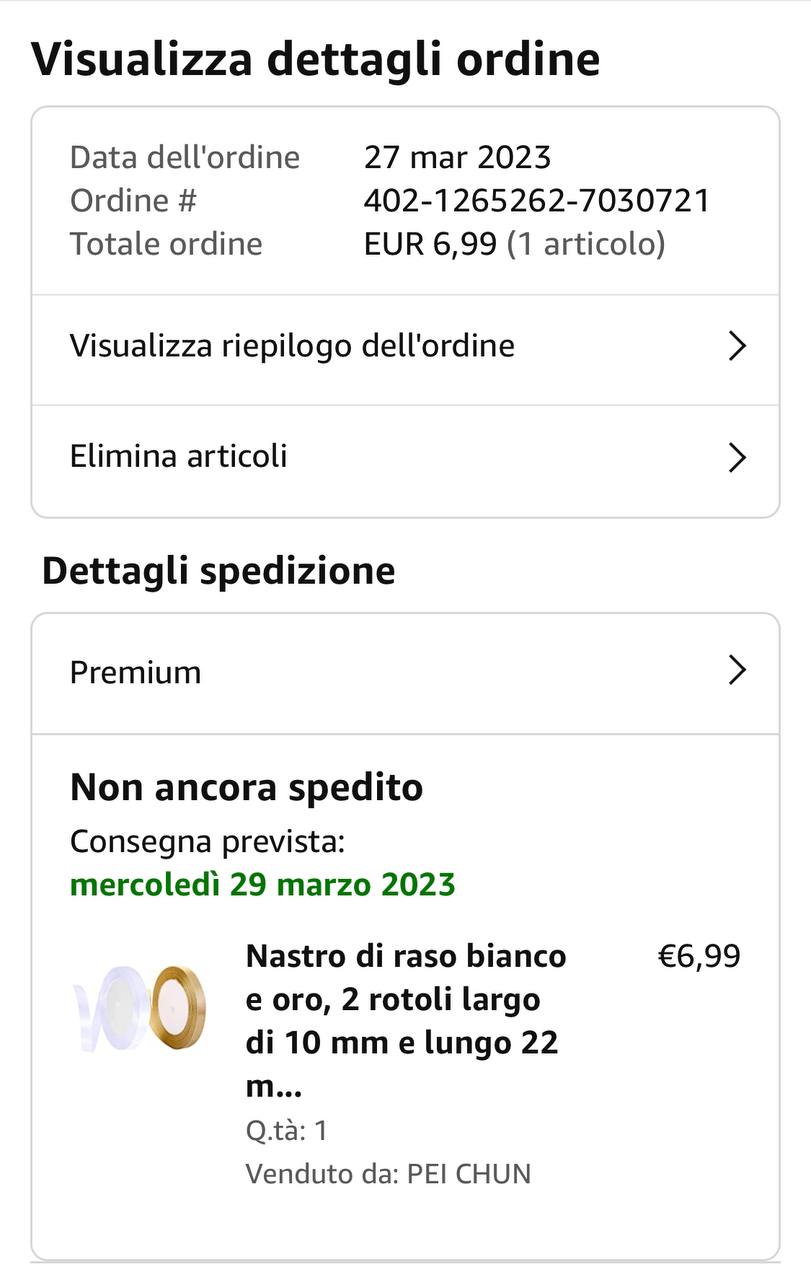Click the Dettagli spedizione heading
Image resolution: width=811 pixels, height=1280 pixels.
[219, 571]
